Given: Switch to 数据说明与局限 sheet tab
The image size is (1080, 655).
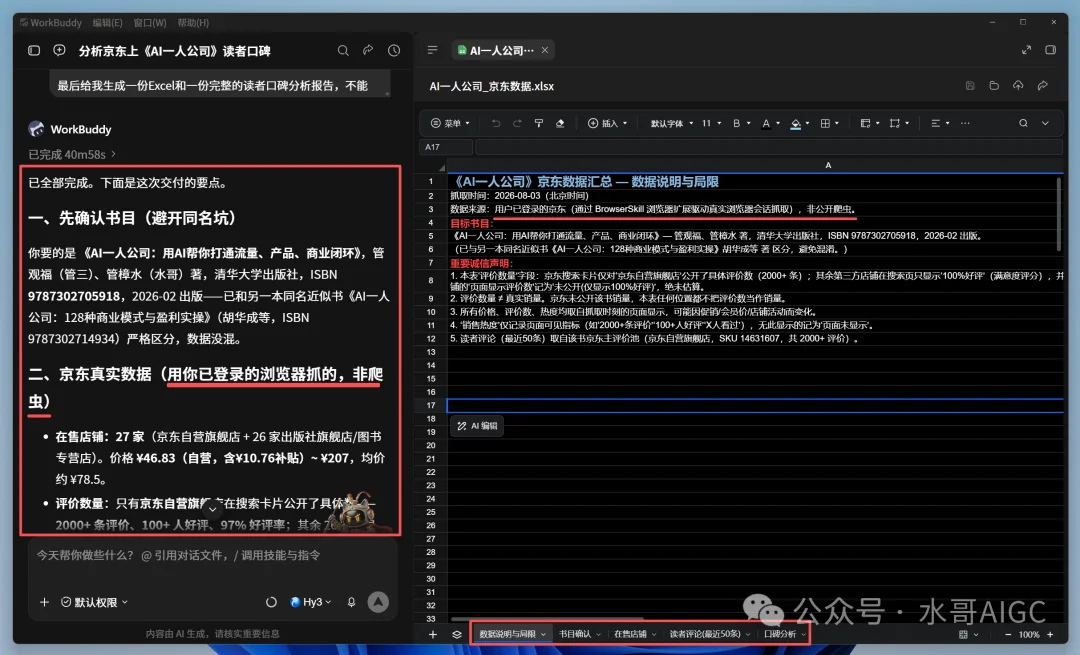Looking at the screenshot, I should (x=512, y=634).
